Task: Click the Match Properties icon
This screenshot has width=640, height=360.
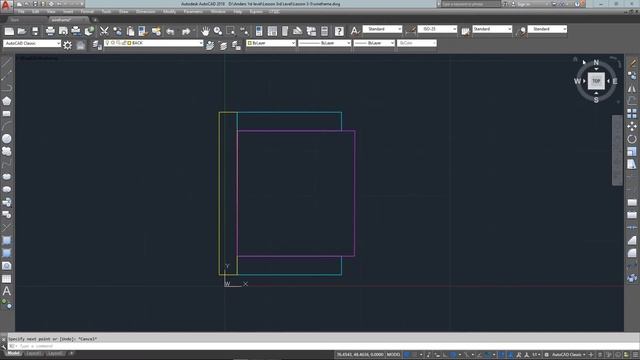Action: [142, 31]
